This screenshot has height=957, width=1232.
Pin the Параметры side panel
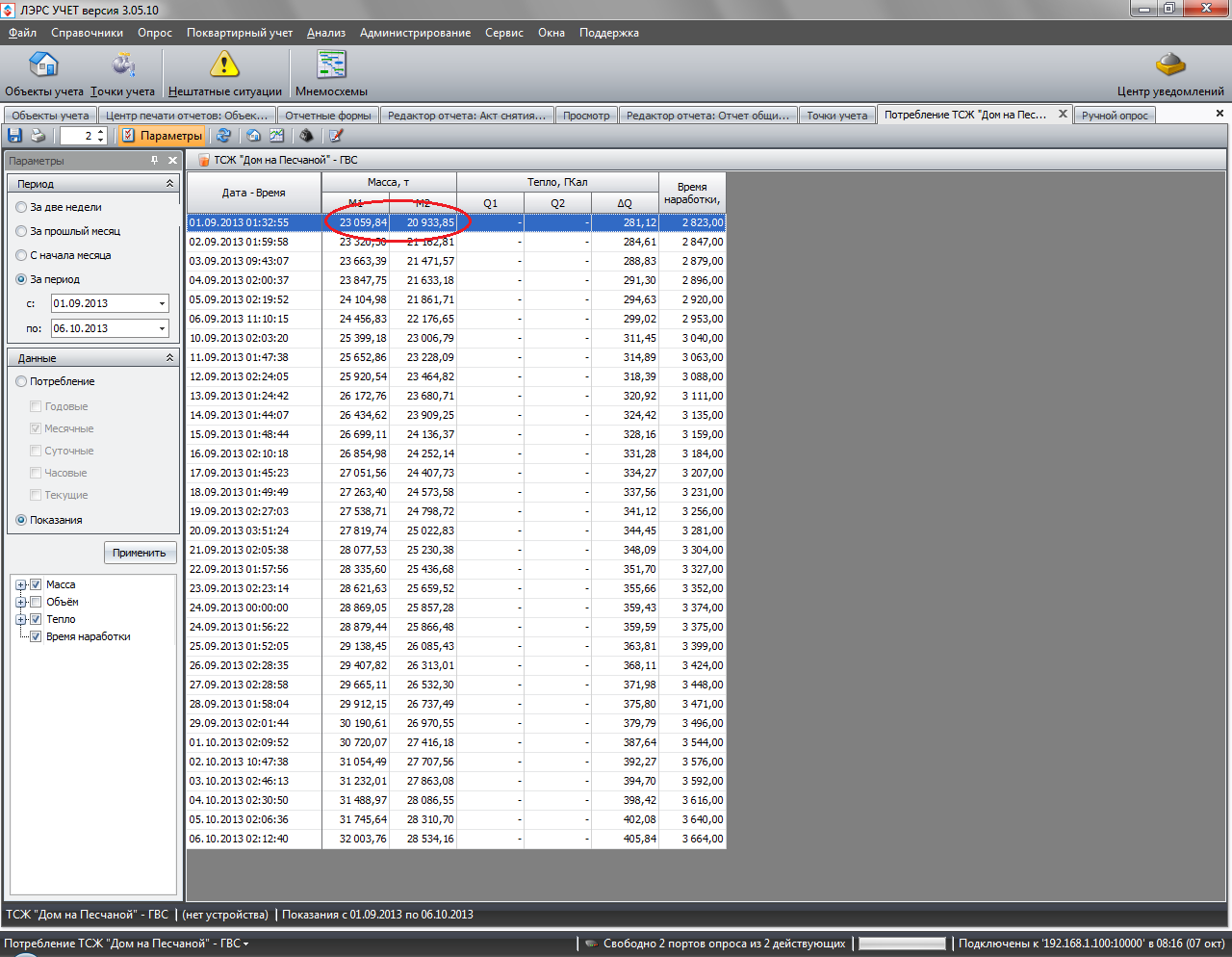pos(155,161)
